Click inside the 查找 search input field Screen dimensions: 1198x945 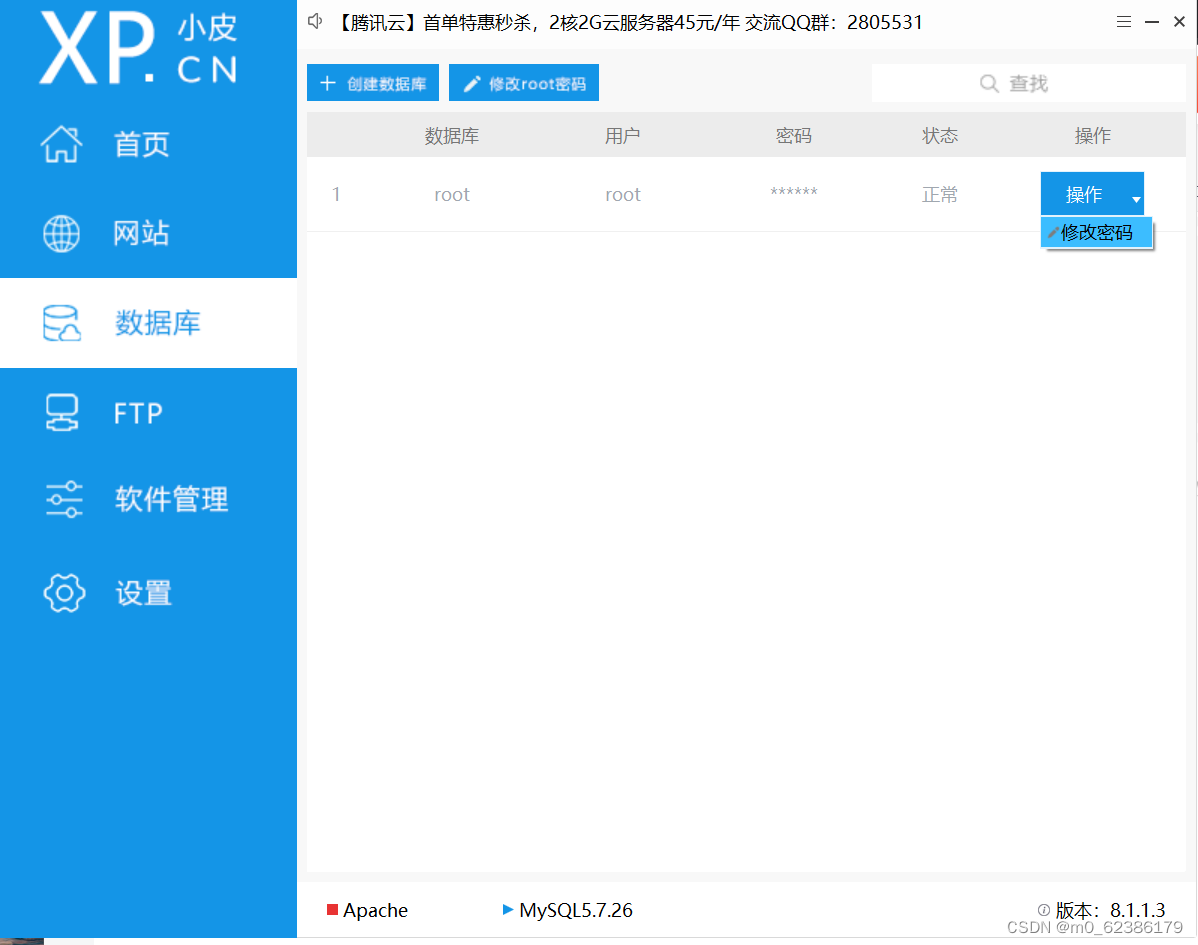point(1040,83)
